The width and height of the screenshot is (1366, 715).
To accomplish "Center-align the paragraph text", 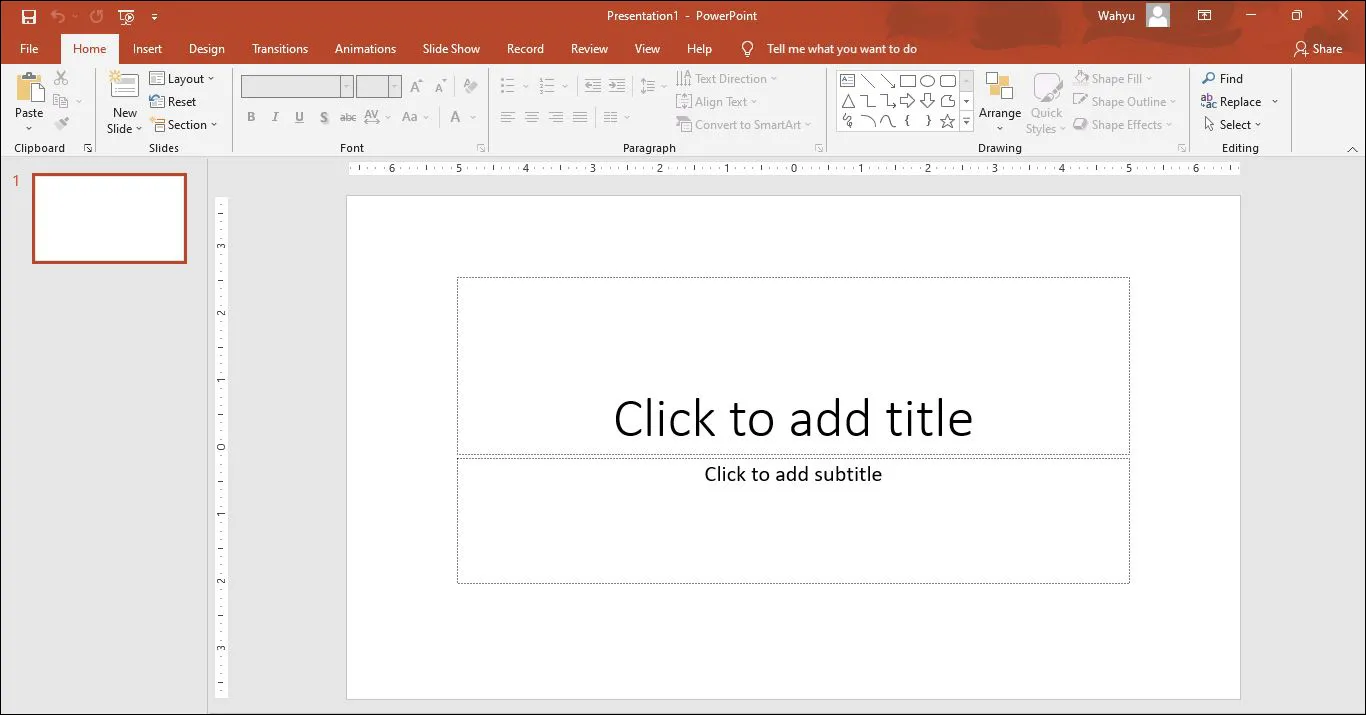I will (x=531, y=117).
